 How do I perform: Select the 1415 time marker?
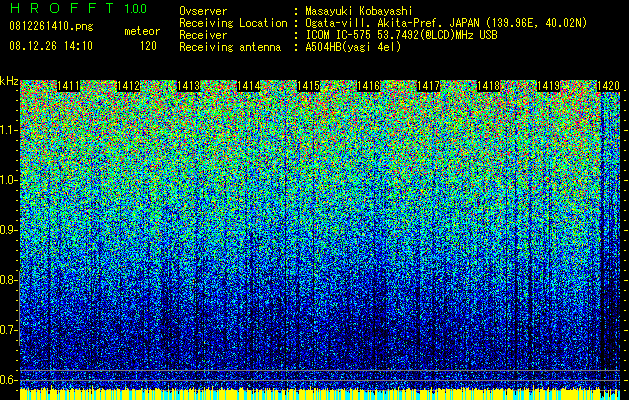pos(308,86)
